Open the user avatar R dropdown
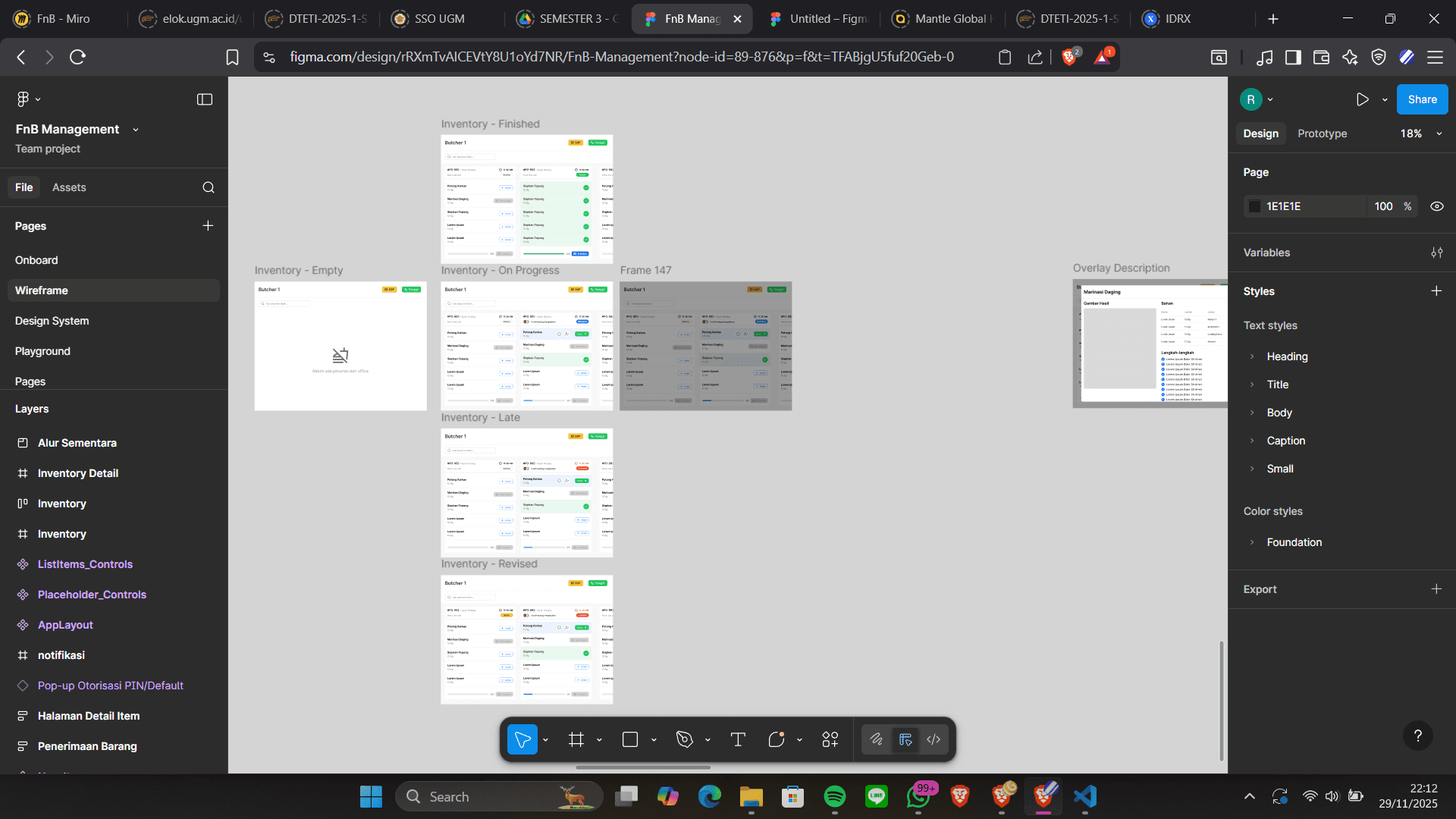This screenshot has width=1456, height=819. [x=1257, y=99]
